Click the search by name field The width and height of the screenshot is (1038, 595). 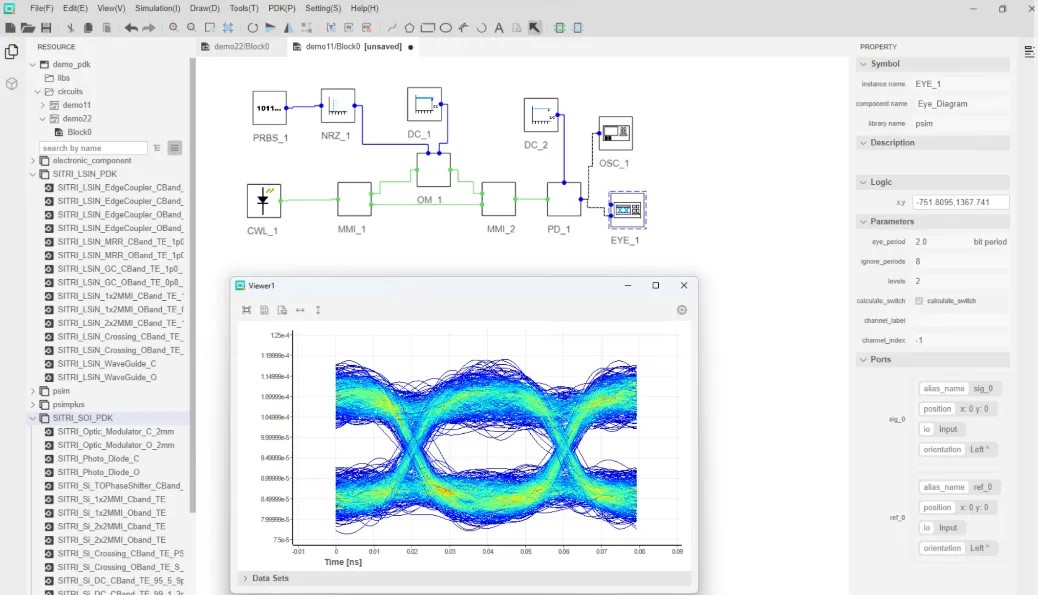pyautogui.click(x=92, y=148)
